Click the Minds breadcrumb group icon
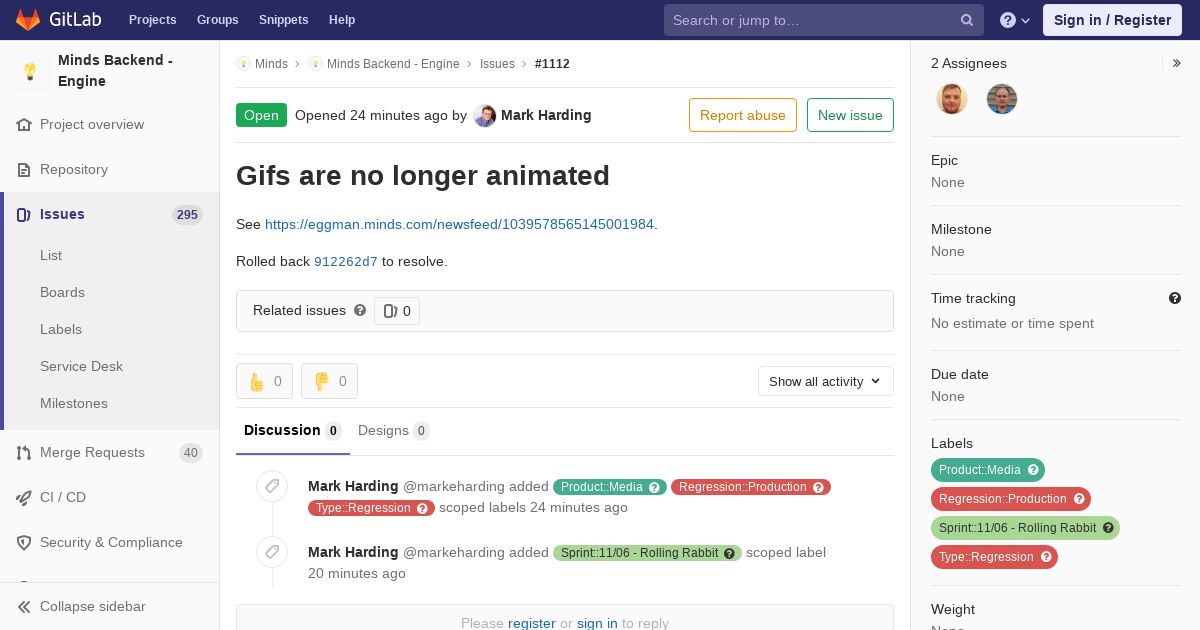Image resolution: width=1200 pixels, height=630 pixels. [x=243, y=64]
